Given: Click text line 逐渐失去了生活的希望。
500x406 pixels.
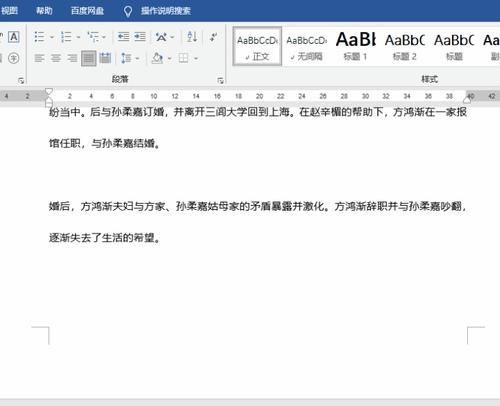Looking at the screenshot, I should [x=105, y=238].
